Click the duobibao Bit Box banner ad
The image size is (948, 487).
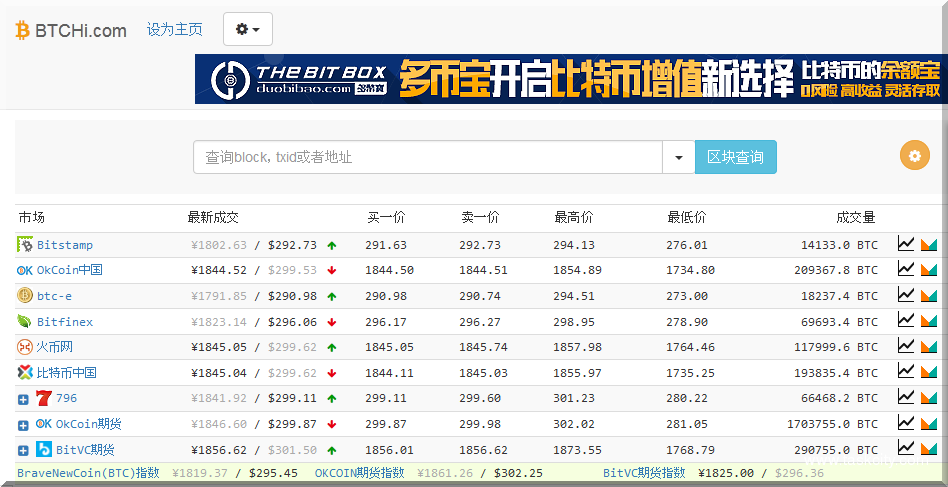click(x=571, y=79)
